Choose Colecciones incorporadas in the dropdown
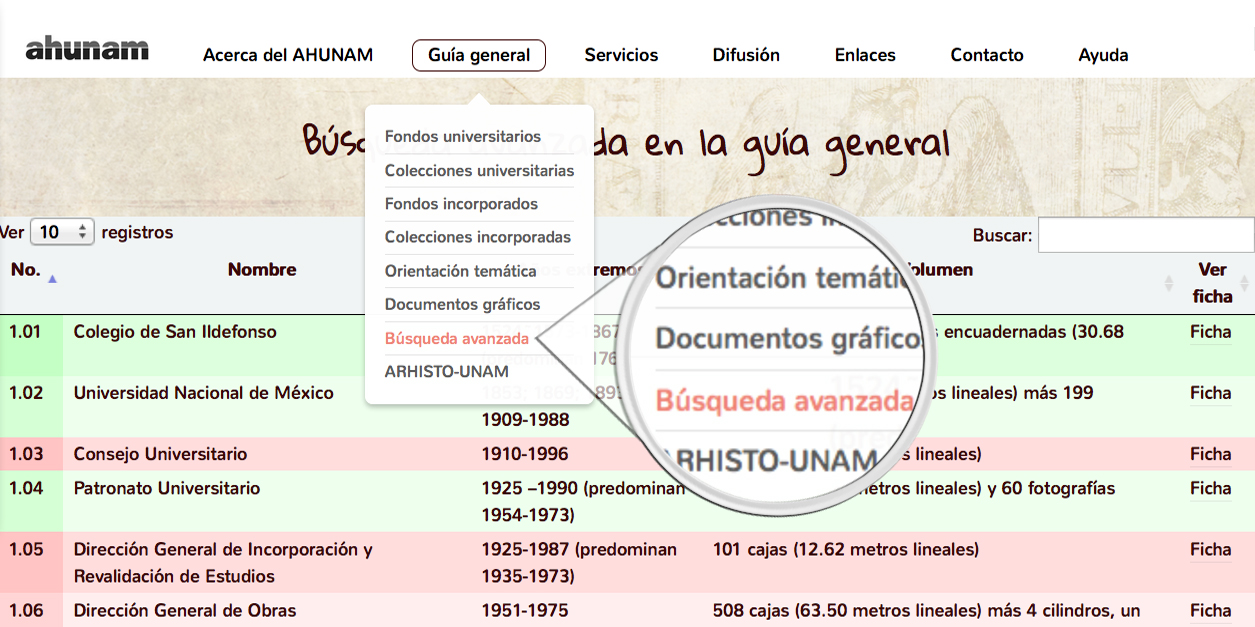This screenshot has width=1255, height=627. pos(478,238)
